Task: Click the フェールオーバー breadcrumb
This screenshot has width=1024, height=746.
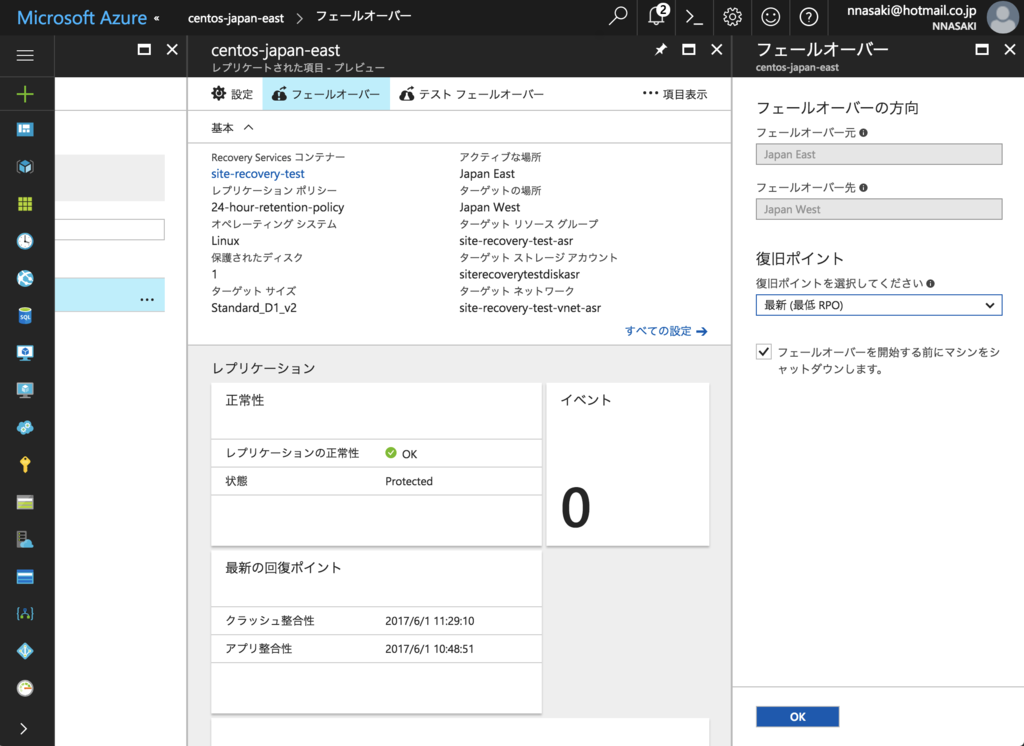Action: 364,16
